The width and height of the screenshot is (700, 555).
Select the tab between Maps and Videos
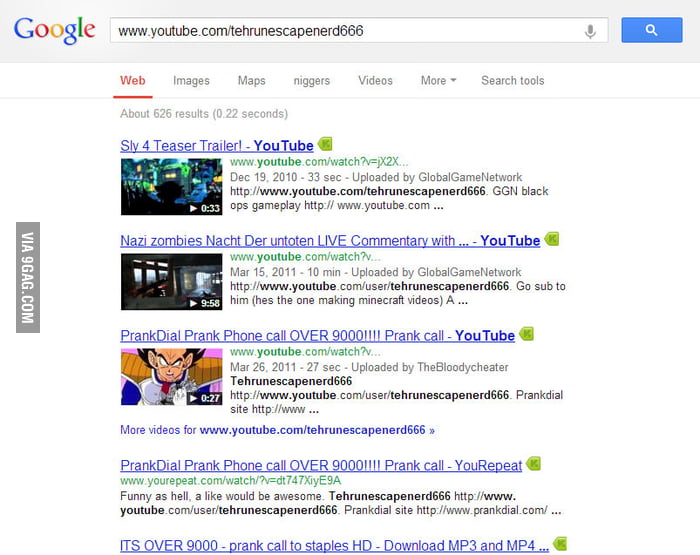tap(312, 81)
